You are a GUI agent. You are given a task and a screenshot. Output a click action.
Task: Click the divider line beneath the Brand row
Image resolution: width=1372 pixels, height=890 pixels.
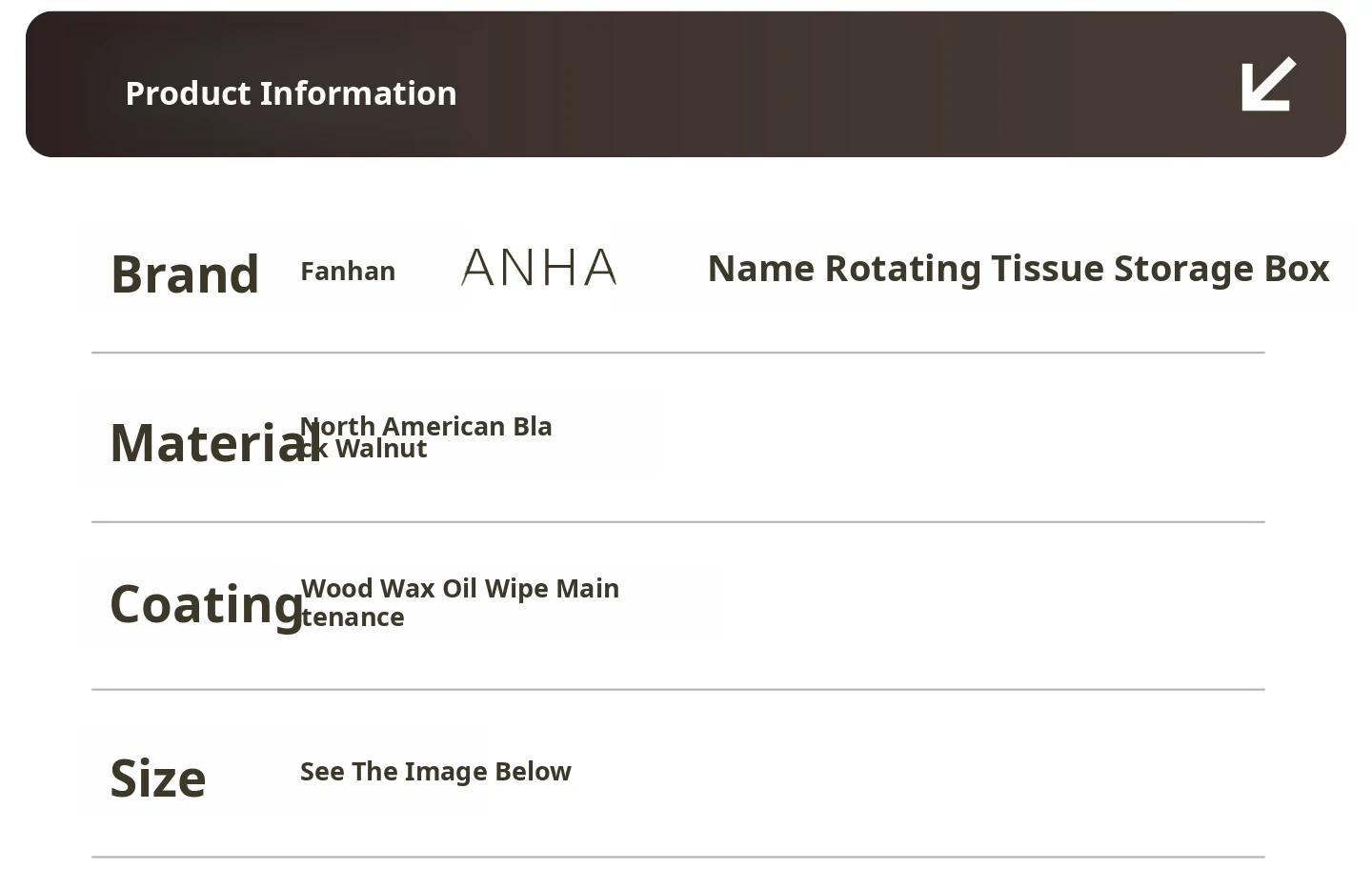tap(678, 353)
